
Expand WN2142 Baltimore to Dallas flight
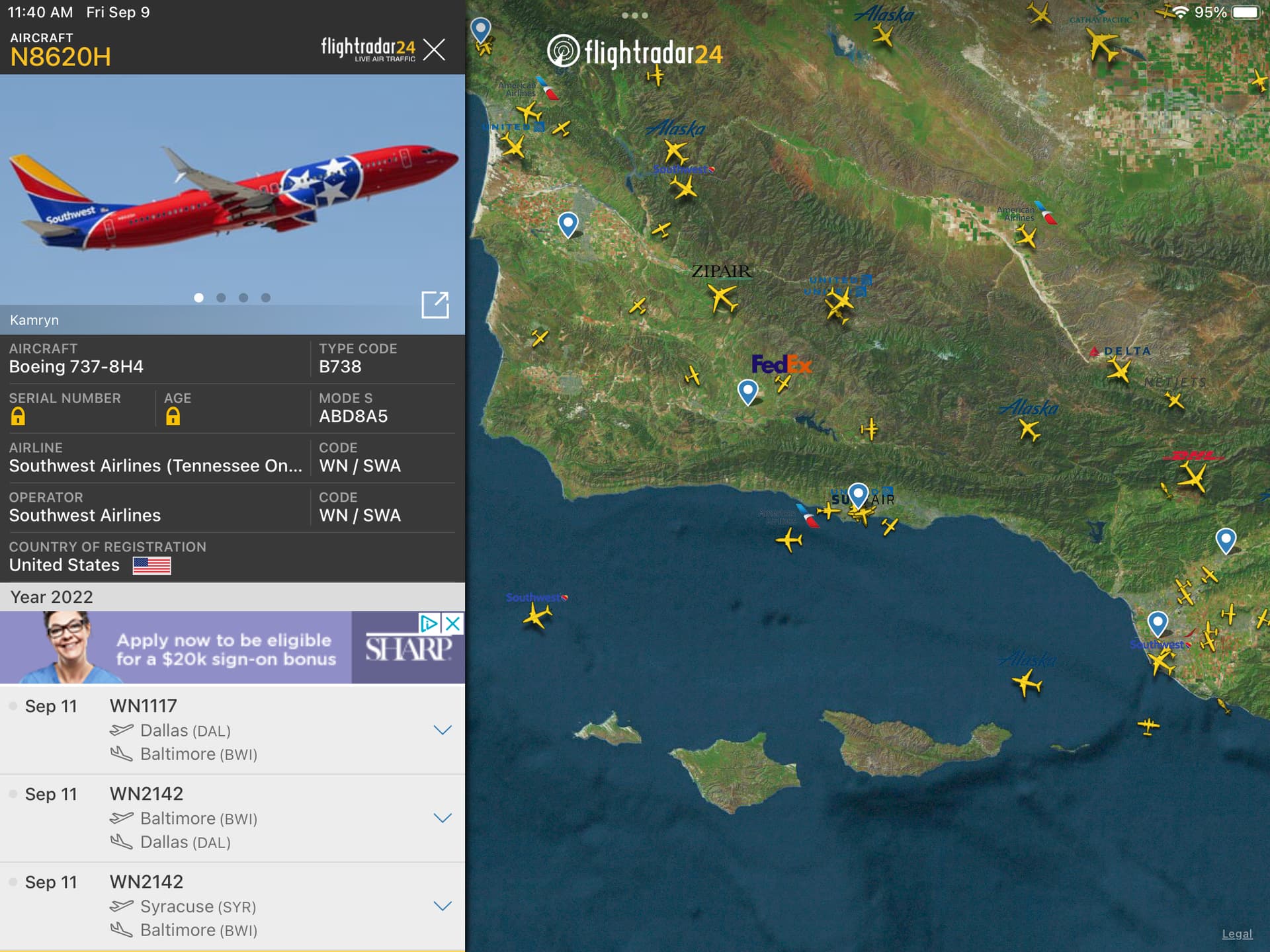point(443,818)
